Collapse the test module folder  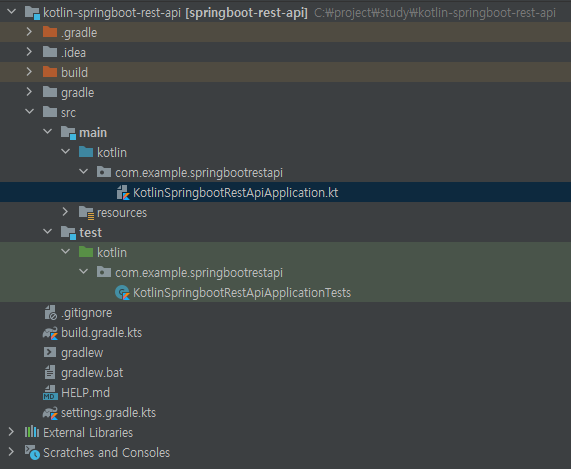pos(47,232)
